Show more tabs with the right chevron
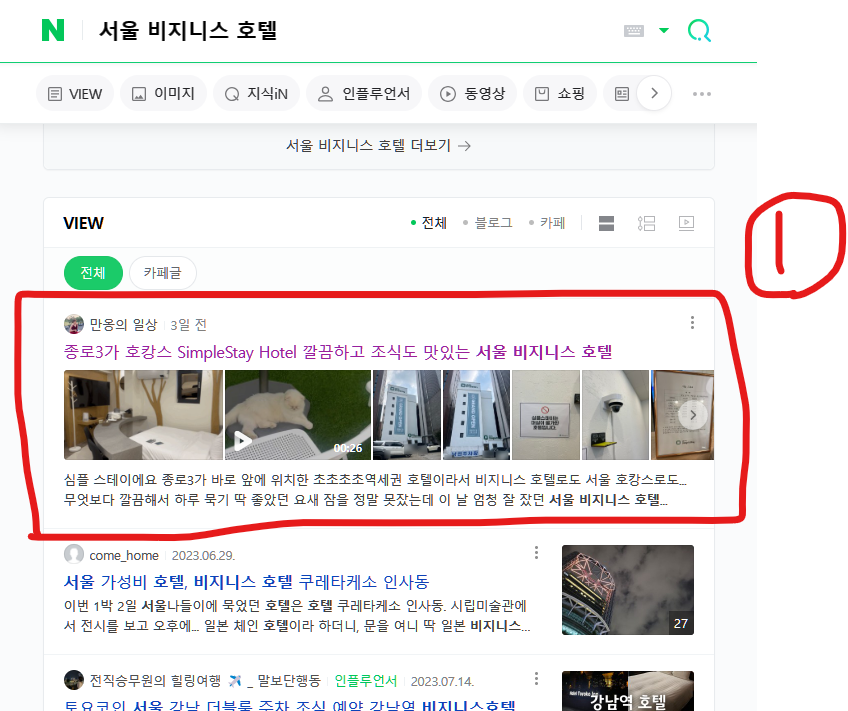 pos(654,94)
